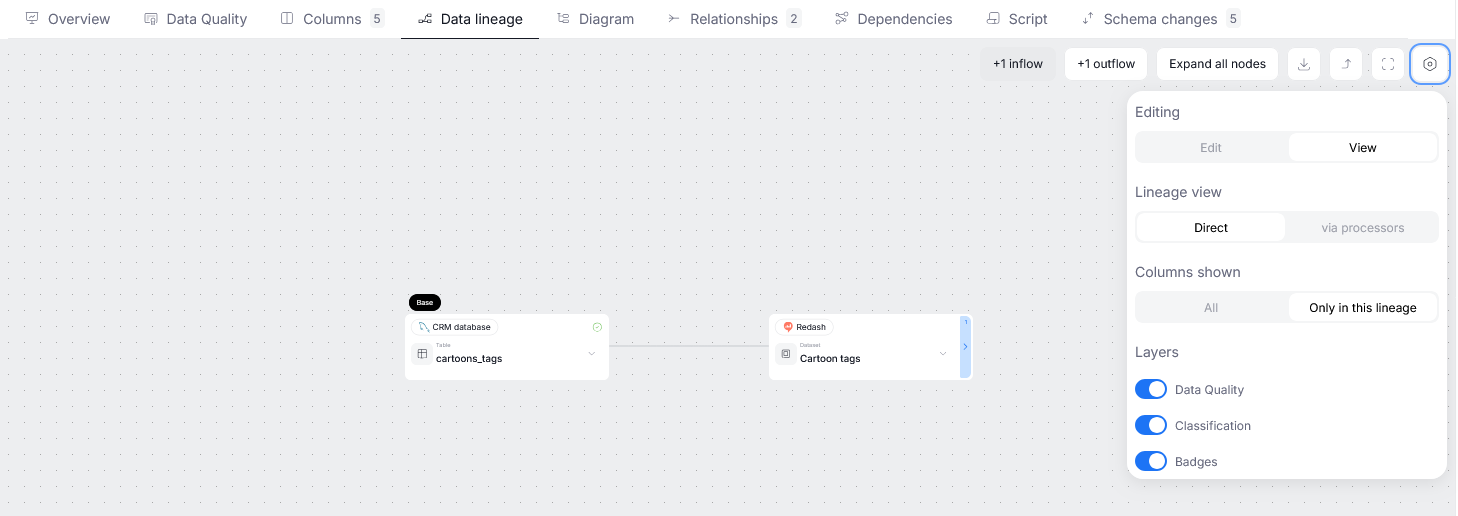Click the Redash logo icon
The image size is (1458, 516).
tap(788, 327)
